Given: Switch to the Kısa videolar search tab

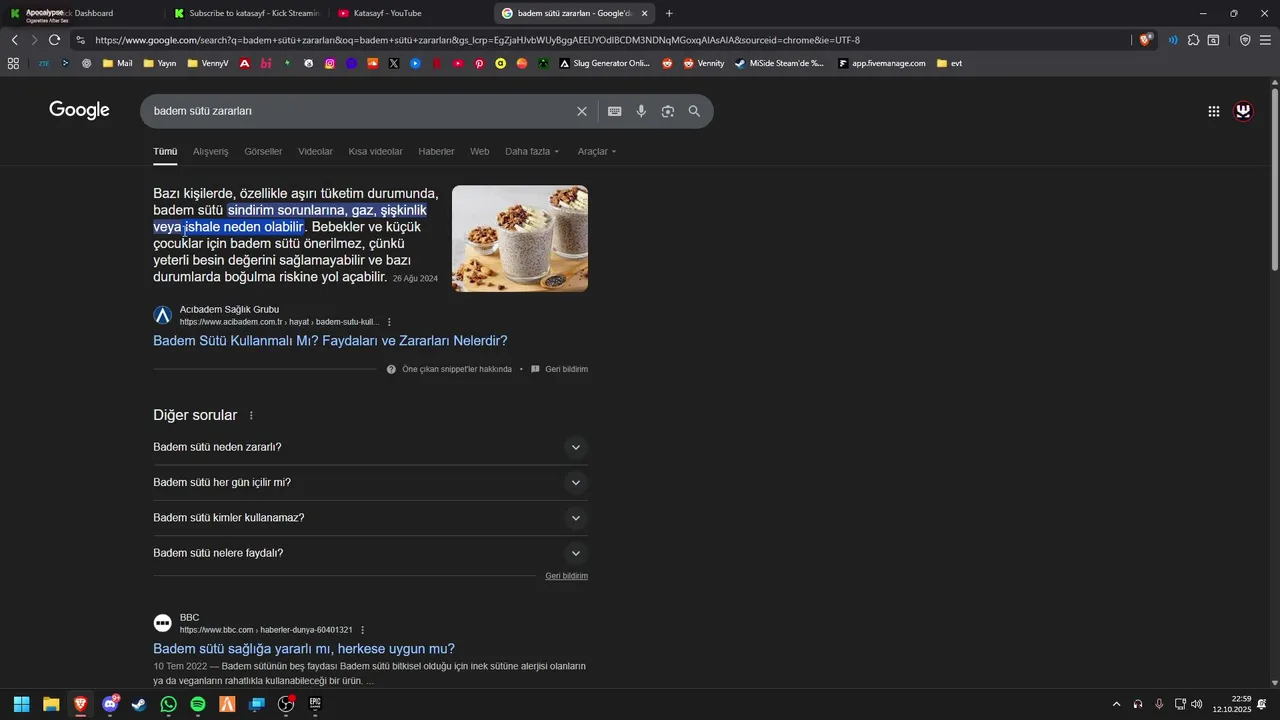Looking at the screenshot, I should [375, 152].
